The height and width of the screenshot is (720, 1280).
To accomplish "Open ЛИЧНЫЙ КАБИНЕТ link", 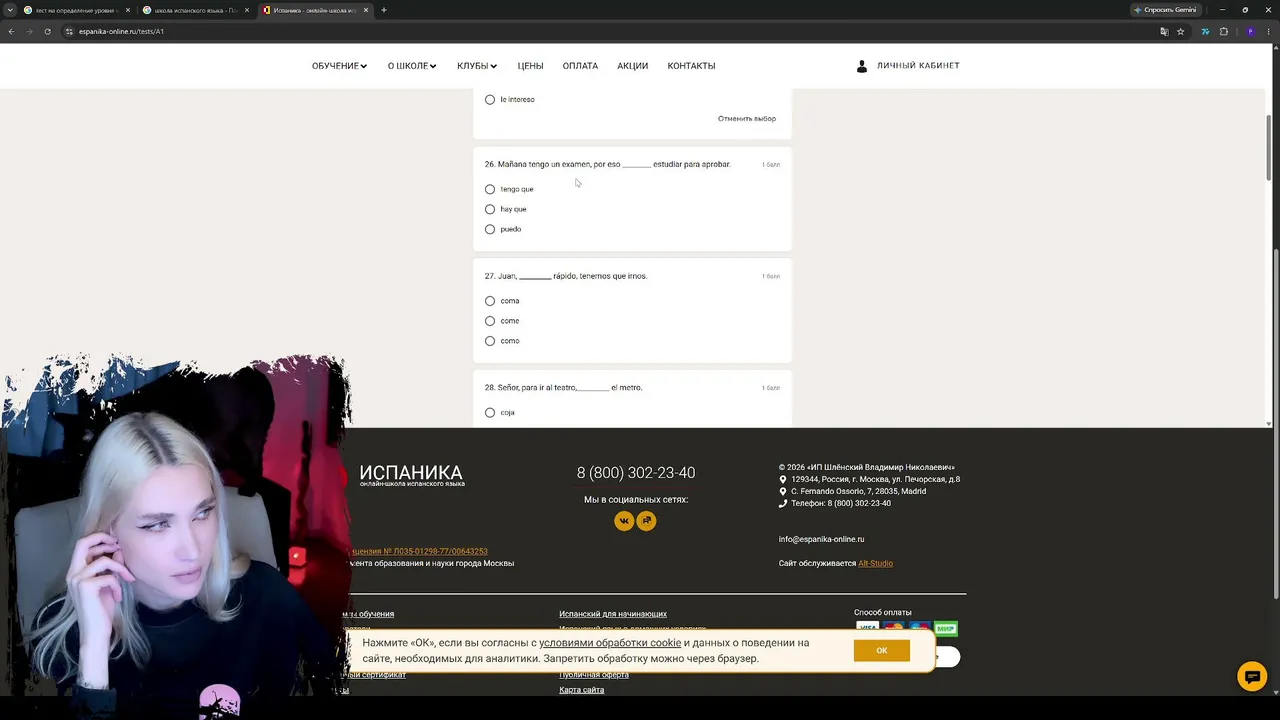I will pyautogui.click(x=918, y=66).
